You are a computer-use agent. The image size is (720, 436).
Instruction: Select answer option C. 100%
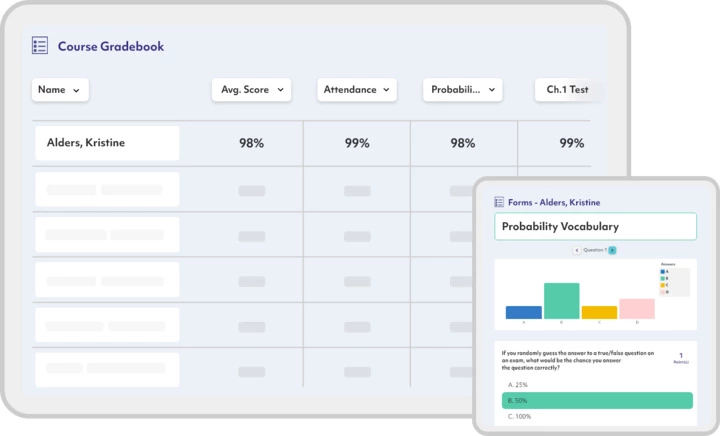click(x=520, y=416)
